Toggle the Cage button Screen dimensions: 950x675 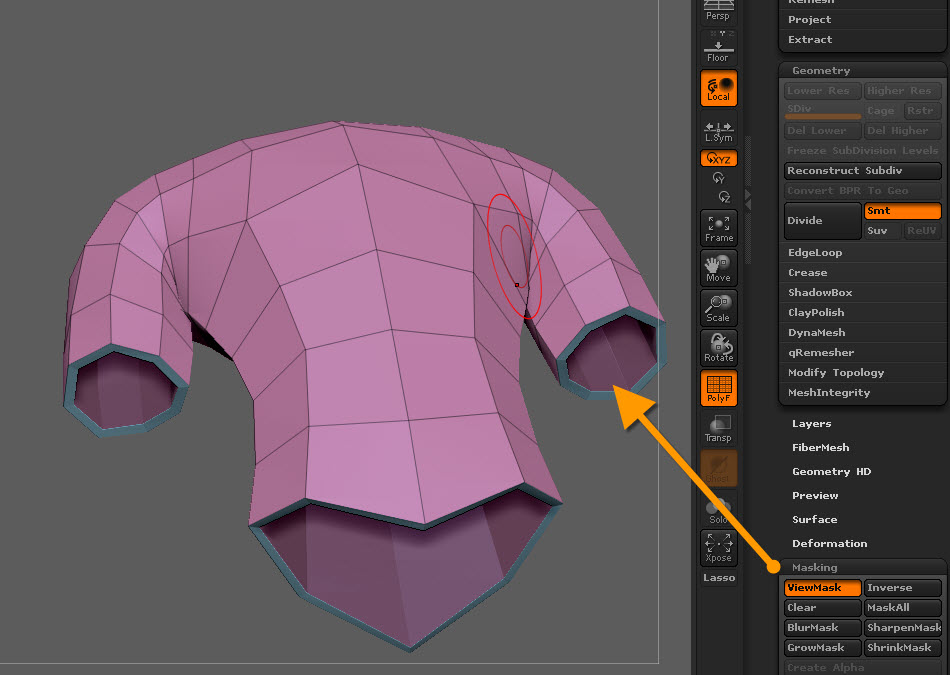click(882, 111)
